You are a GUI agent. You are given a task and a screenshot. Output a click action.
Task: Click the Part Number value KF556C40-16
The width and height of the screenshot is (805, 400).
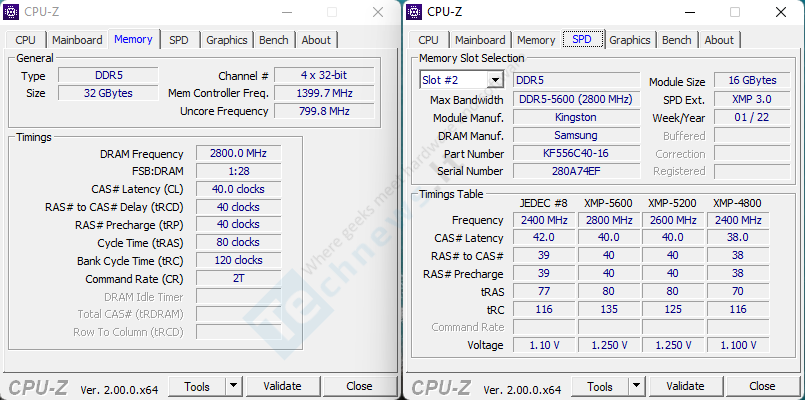tap(577, 153)
